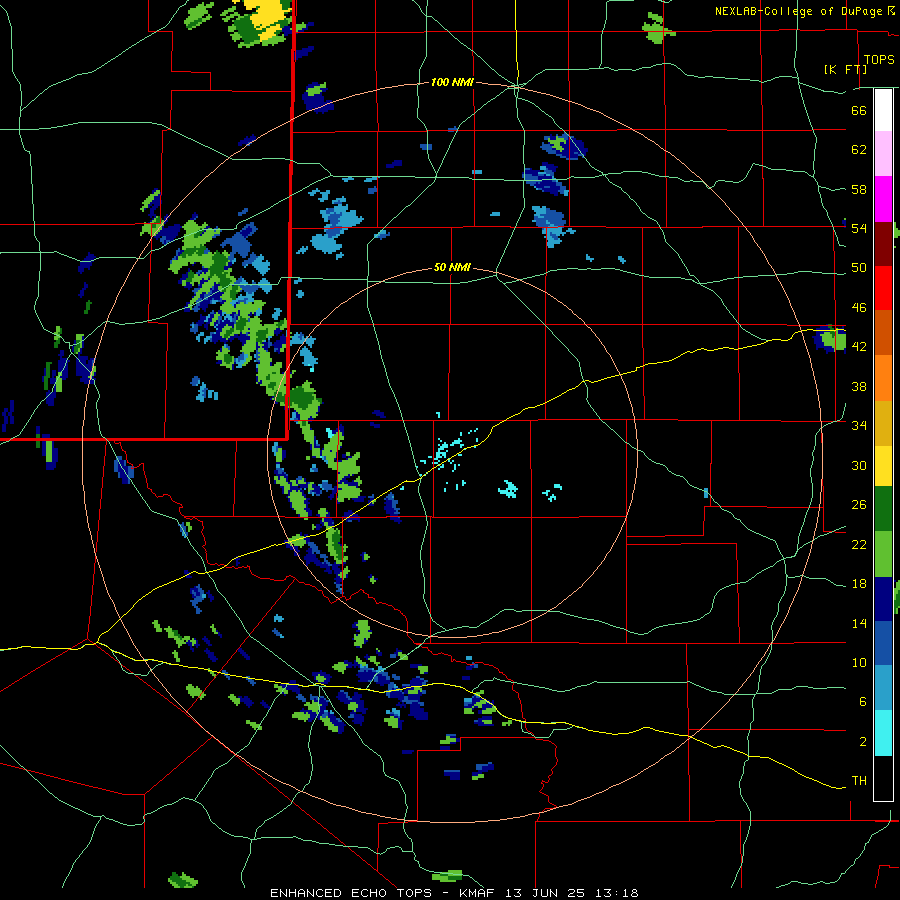Click the legend value '62'
The width and height of the screenshot is (900, 900).
859,150
